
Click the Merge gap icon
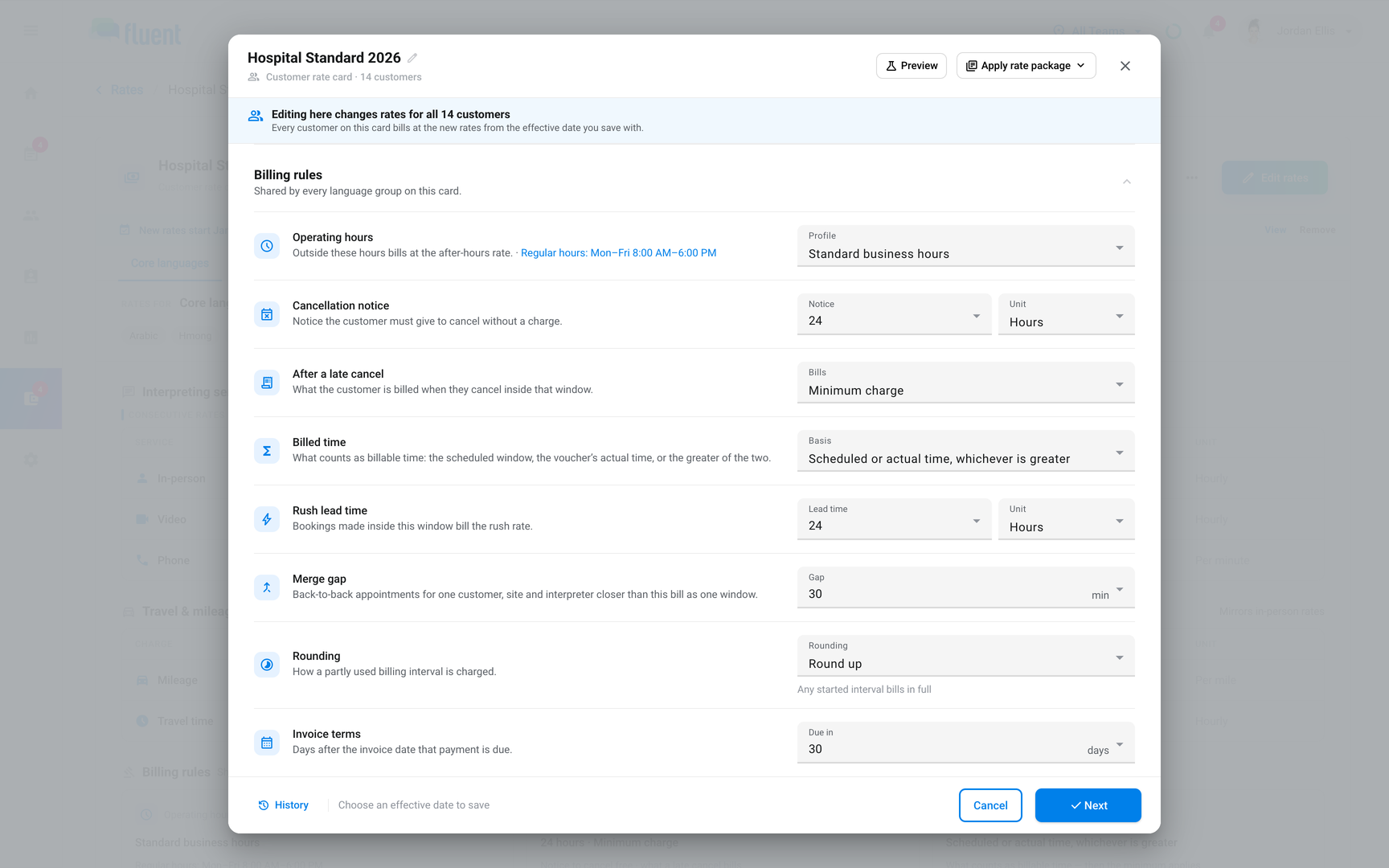tap(267, 588)
